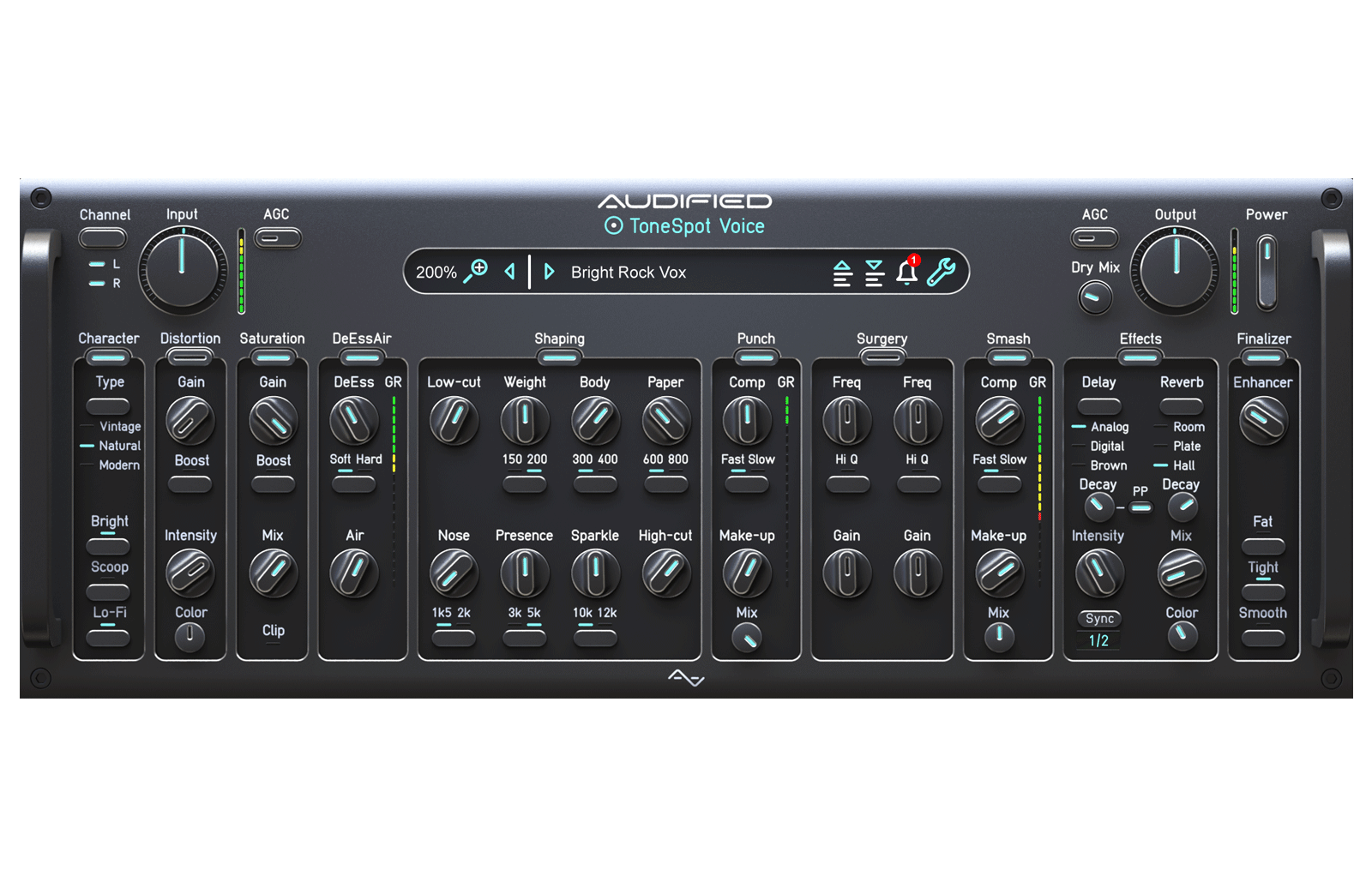Toggle the Effects section switch
Viewport: 1372px width, 876px height.
tap(1140, 357)
